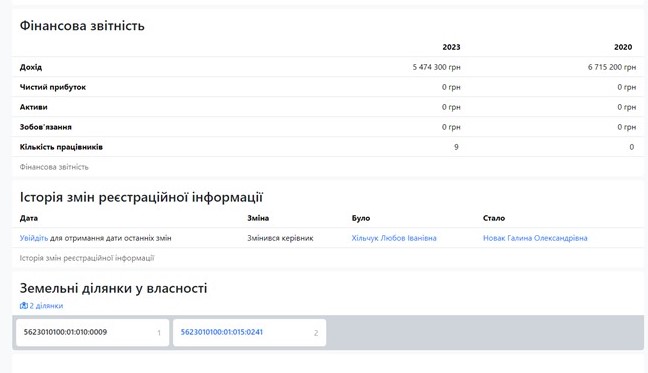The height and width of the screenshot is (373, 648).
Task: Click the Дохід row label
Action: click(x=31, y=67)
